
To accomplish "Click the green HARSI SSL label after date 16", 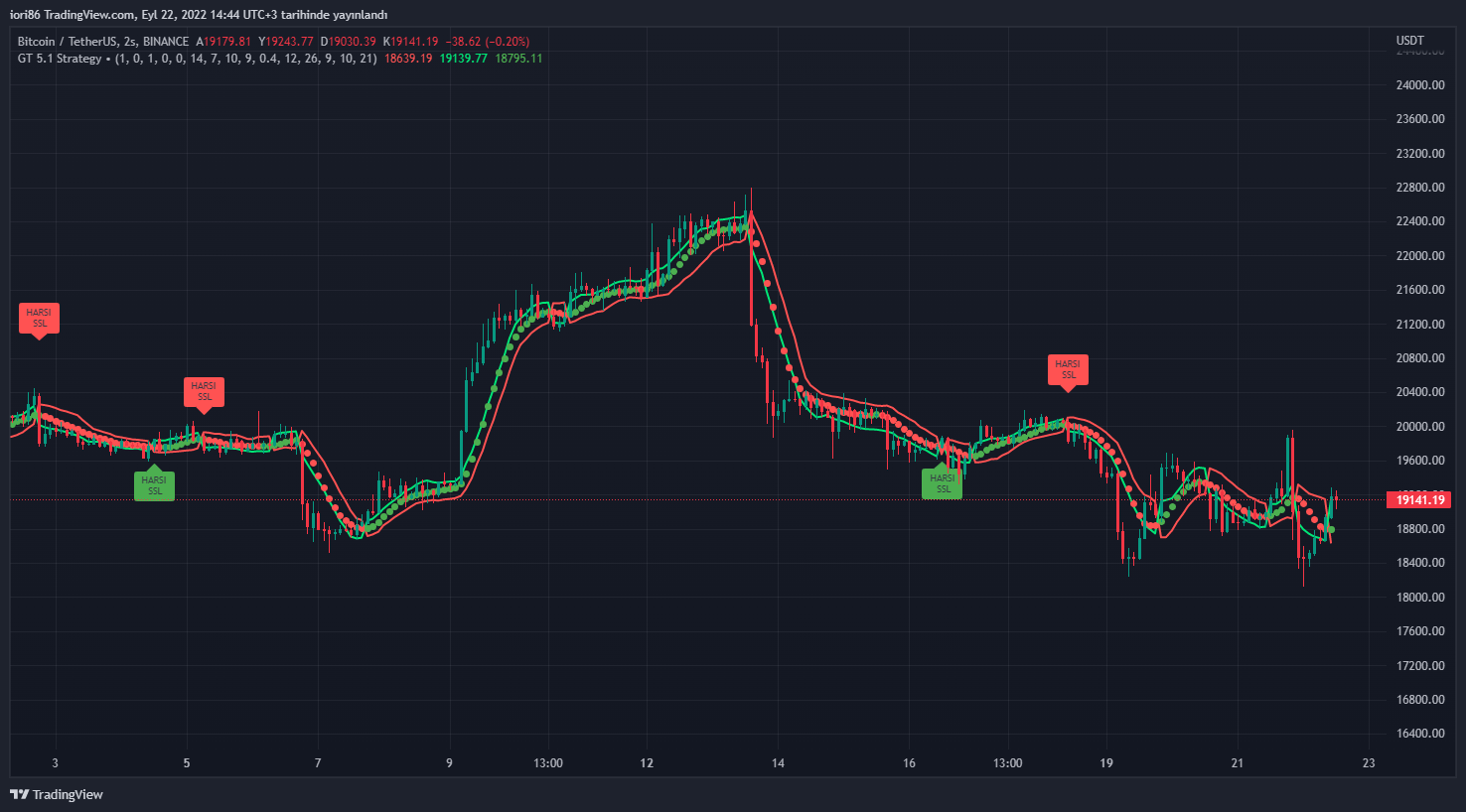I will [x=943, y=481].
